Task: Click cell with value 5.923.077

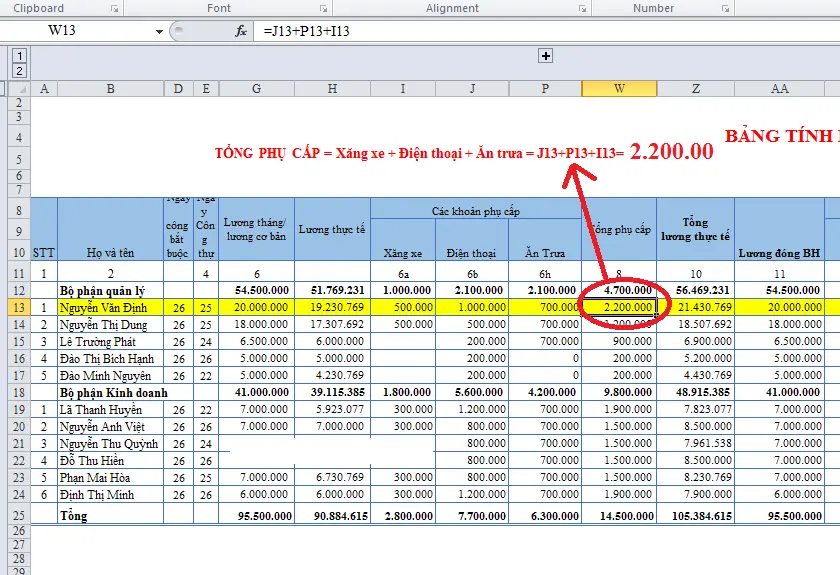Action: coord(332,410)
